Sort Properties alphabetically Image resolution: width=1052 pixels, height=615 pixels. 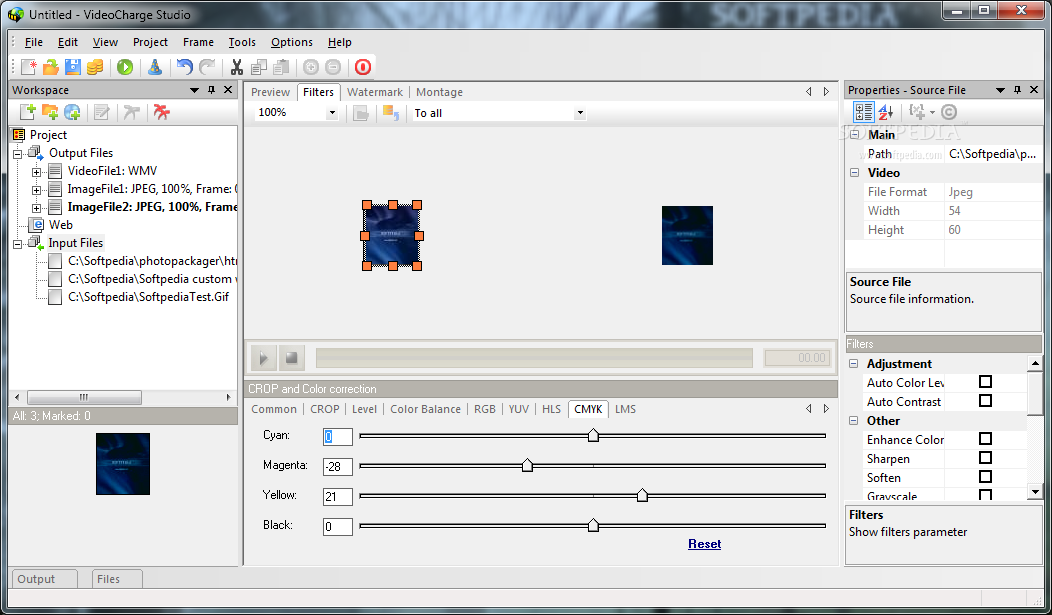(x=886, y=112)
